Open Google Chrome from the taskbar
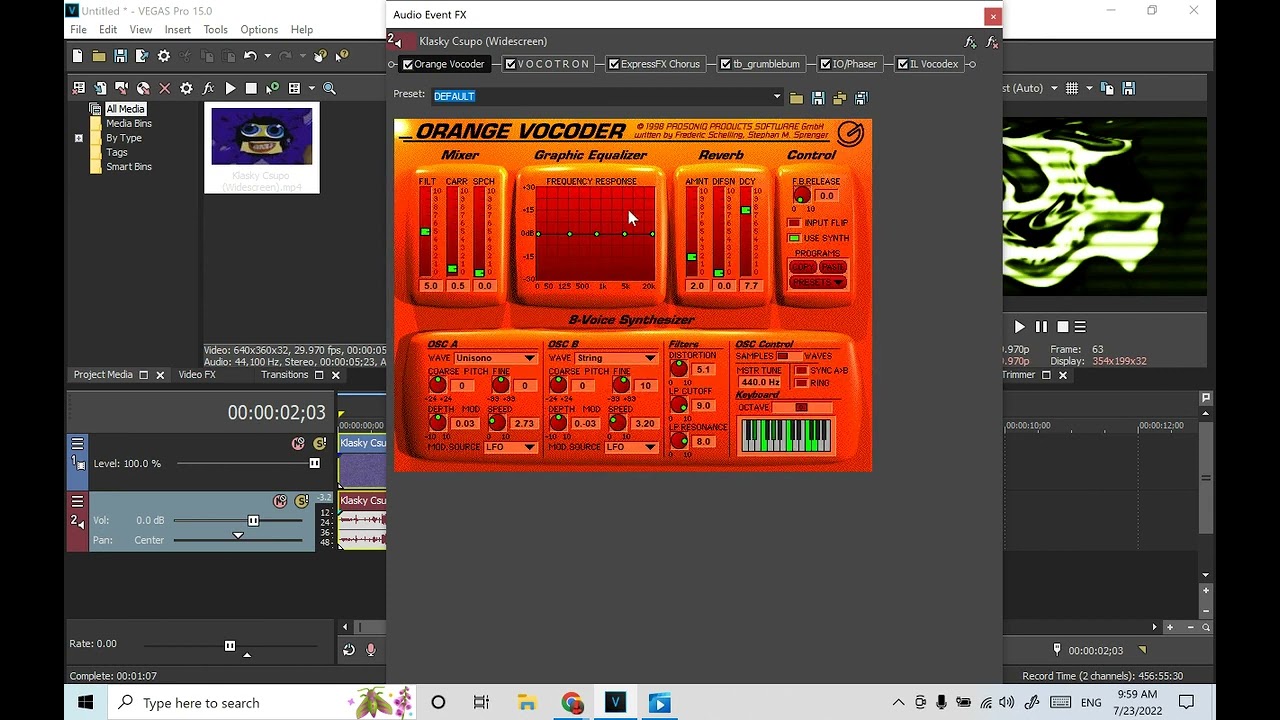The image size is (1280, 720). point(571,703)
